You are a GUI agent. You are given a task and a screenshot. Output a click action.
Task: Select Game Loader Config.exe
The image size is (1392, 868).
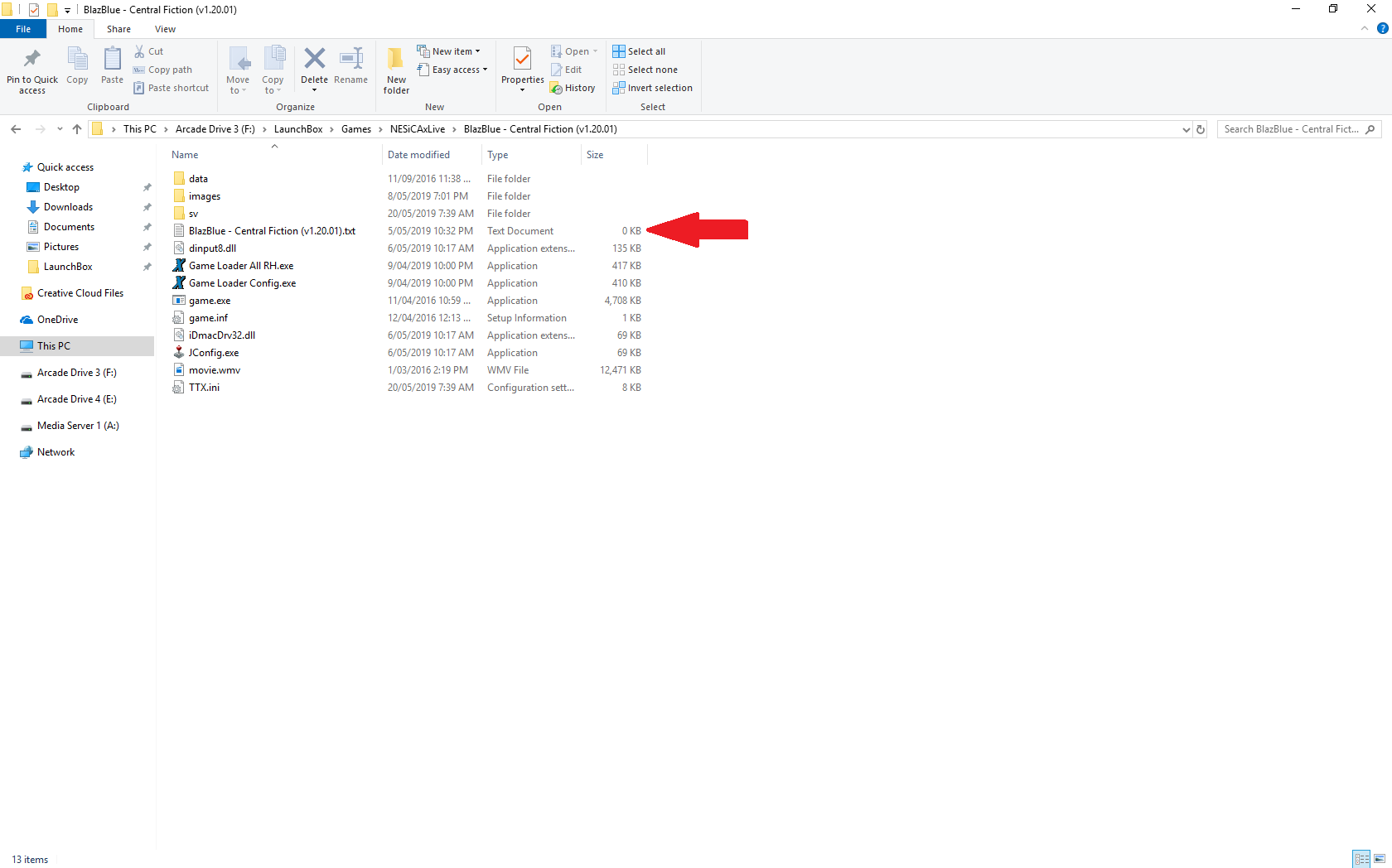tap(242, 283)
